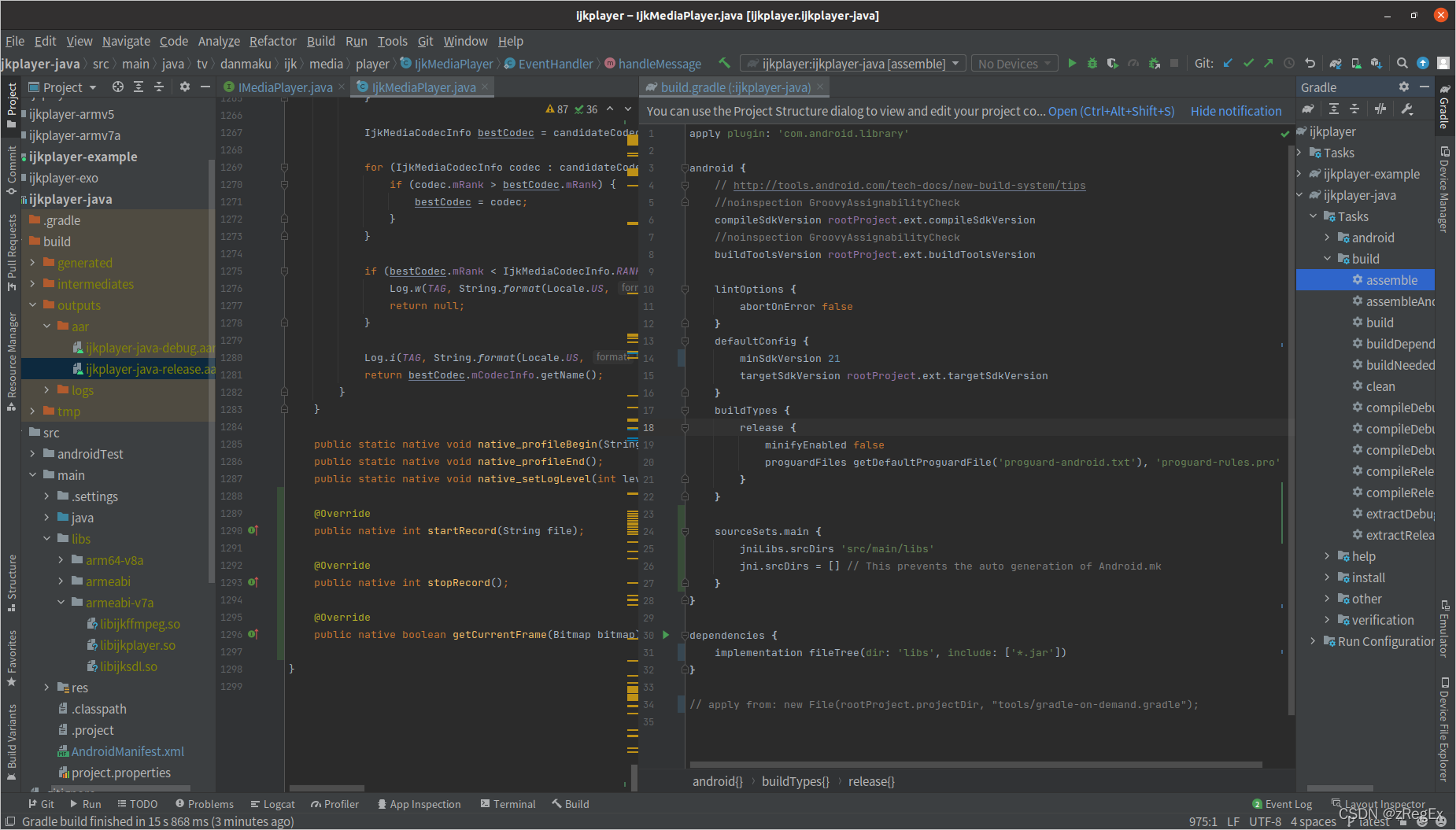Screen dimensions: 1456x830
Task: Click the Git rollback icon
Action: [1310, 63]
